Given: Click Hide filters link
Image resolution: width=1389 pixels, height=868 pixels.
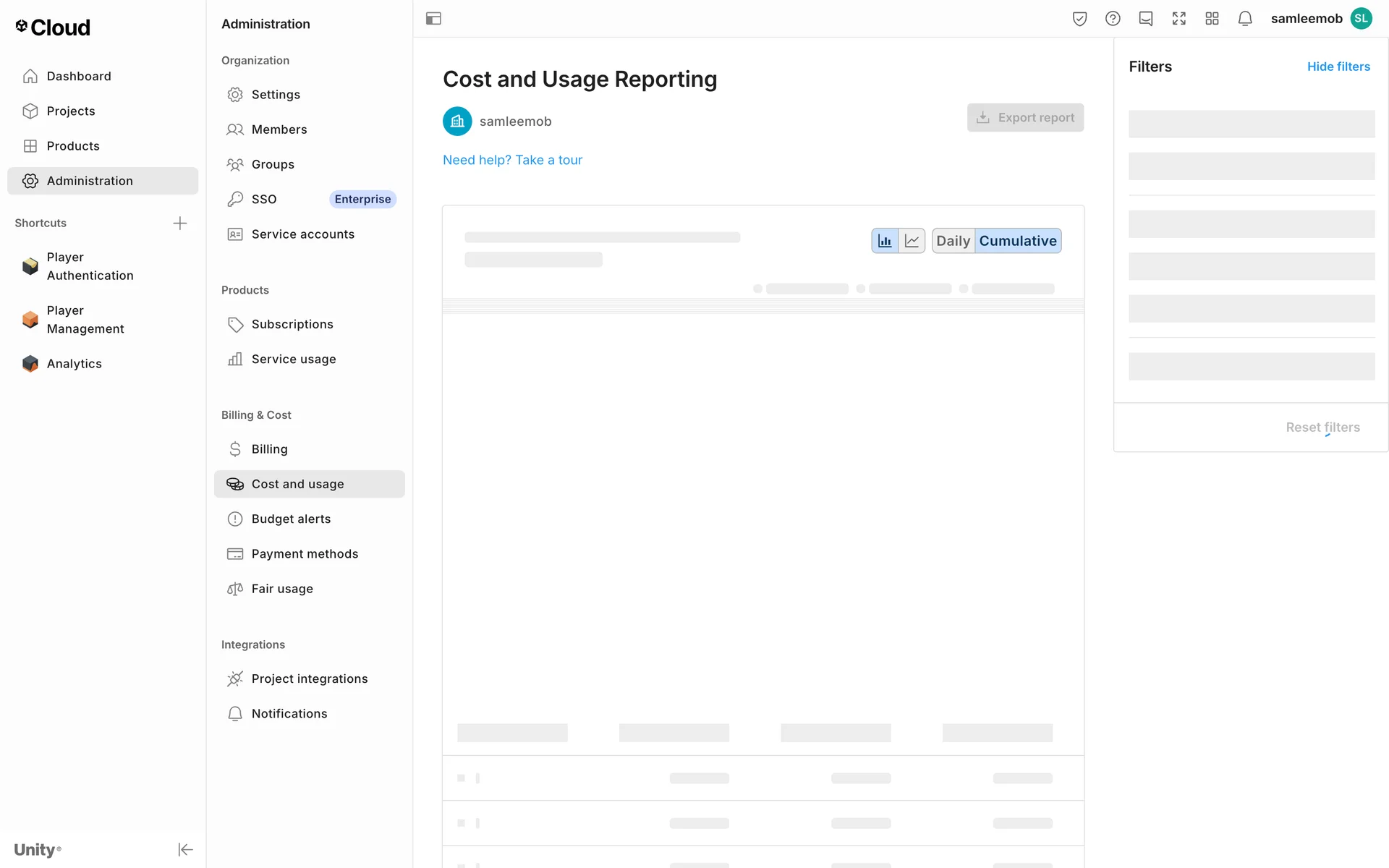Looking at the screenshot, I should pos(1338,67).
